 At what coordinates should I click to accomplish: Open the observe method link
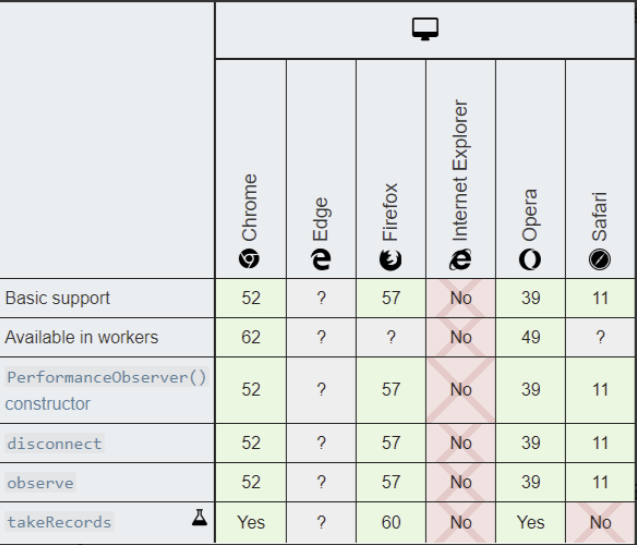point(40,482)
